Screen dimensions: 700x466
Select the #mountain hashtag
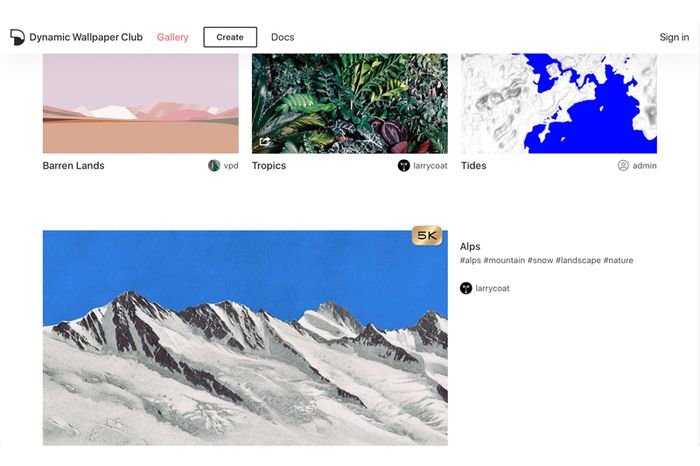(x=504, y=260)
